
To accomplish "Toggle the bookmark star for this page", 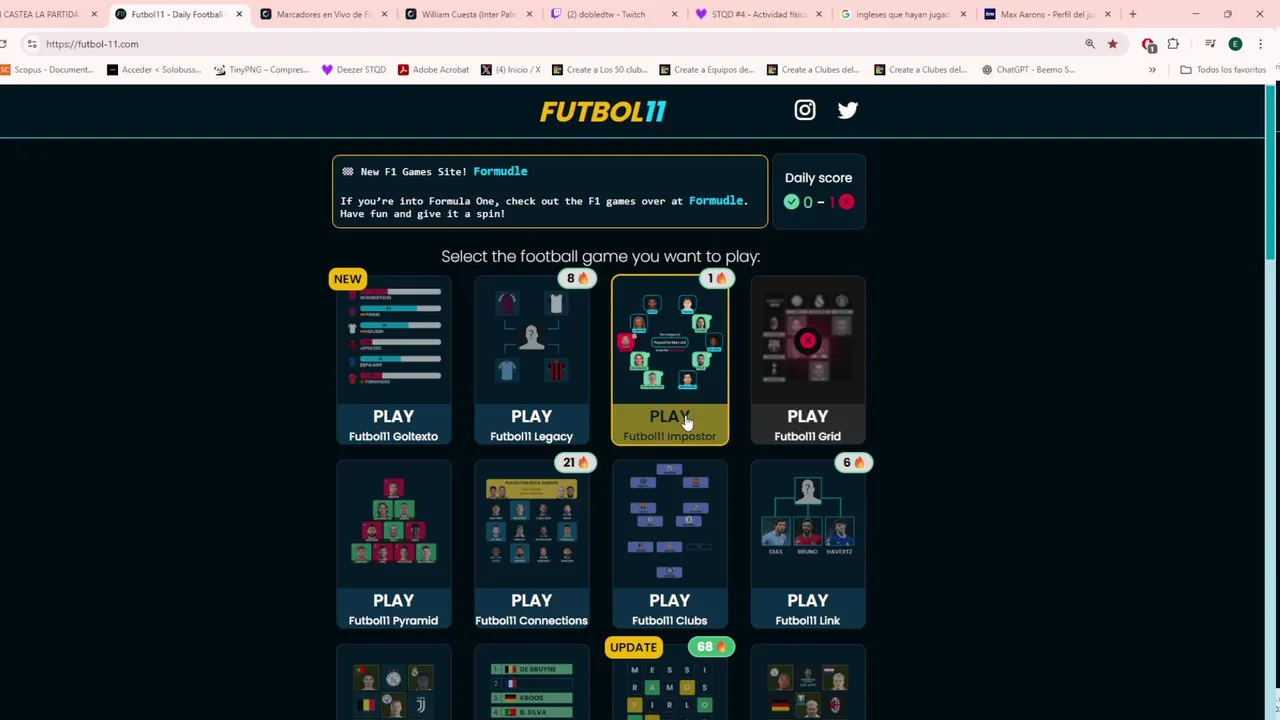I will (x=1112, y=44).
